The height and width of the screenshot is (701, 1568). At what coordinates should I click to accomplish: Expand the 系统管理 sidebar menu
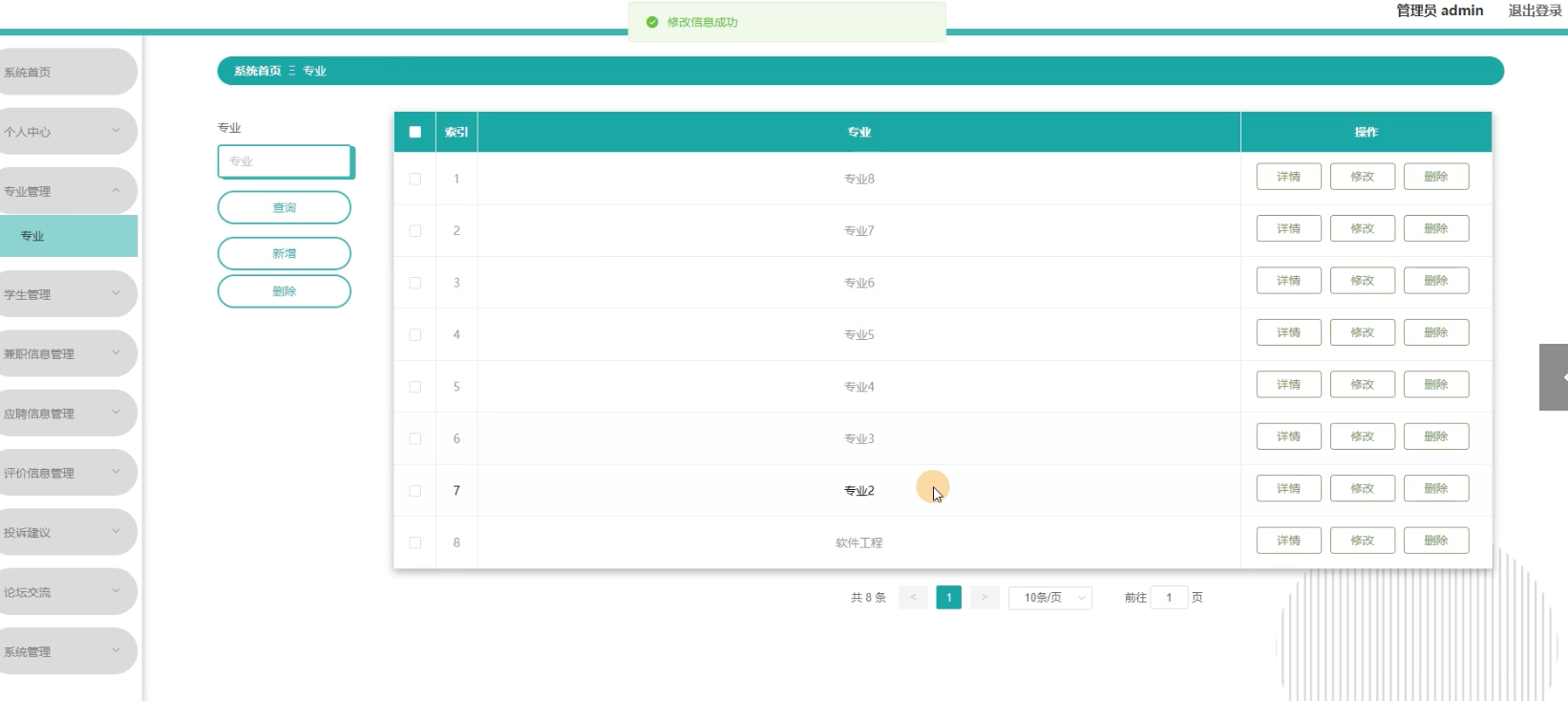pos(67,651)
